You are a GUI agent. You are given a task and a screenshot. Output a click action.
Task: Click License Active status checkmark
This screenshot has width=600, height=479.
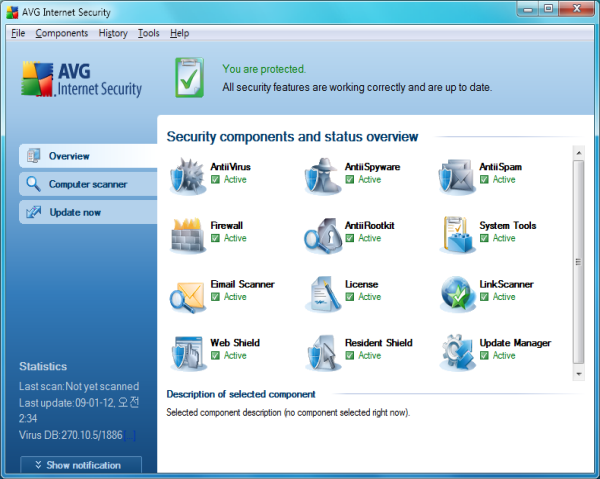click(x=350, y=297)
